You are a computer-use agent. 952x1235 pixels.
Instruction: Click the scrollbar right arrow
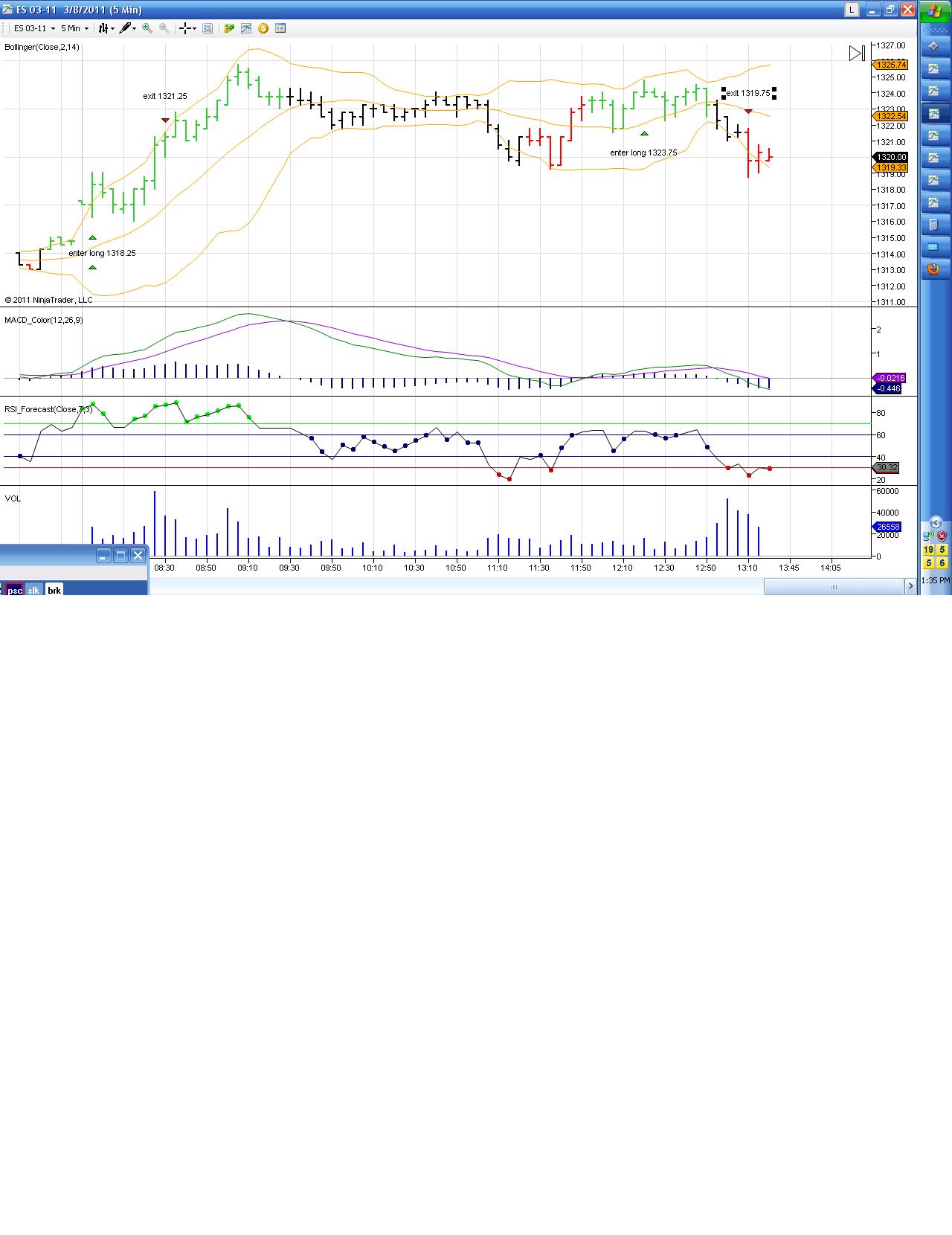pyautogui.click(x=910, y=587)
